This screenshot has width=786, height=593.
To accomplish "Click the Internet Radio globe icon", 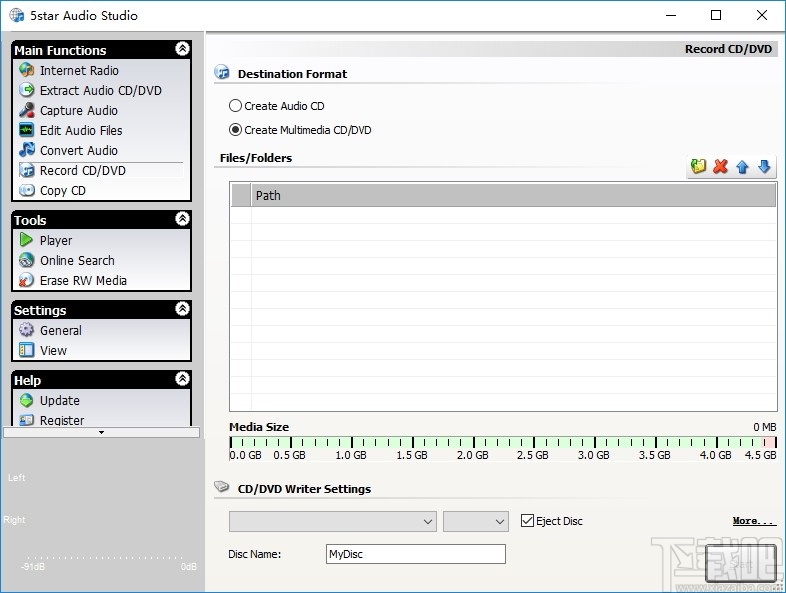I will pyautogui.click(x=27, y=70).
